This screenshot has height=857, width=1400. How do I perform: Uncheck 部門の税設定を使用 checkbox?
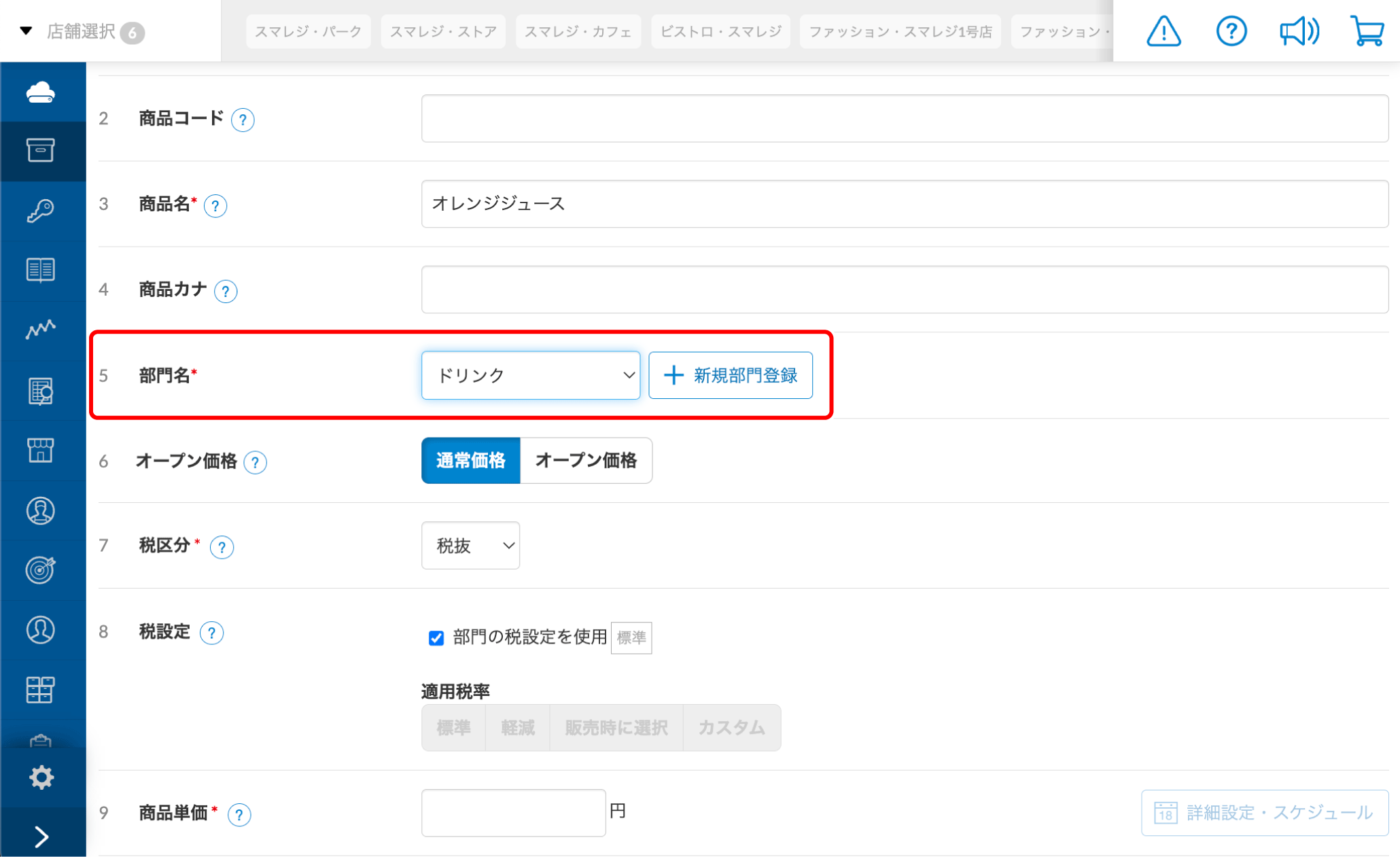coord(436,637)
